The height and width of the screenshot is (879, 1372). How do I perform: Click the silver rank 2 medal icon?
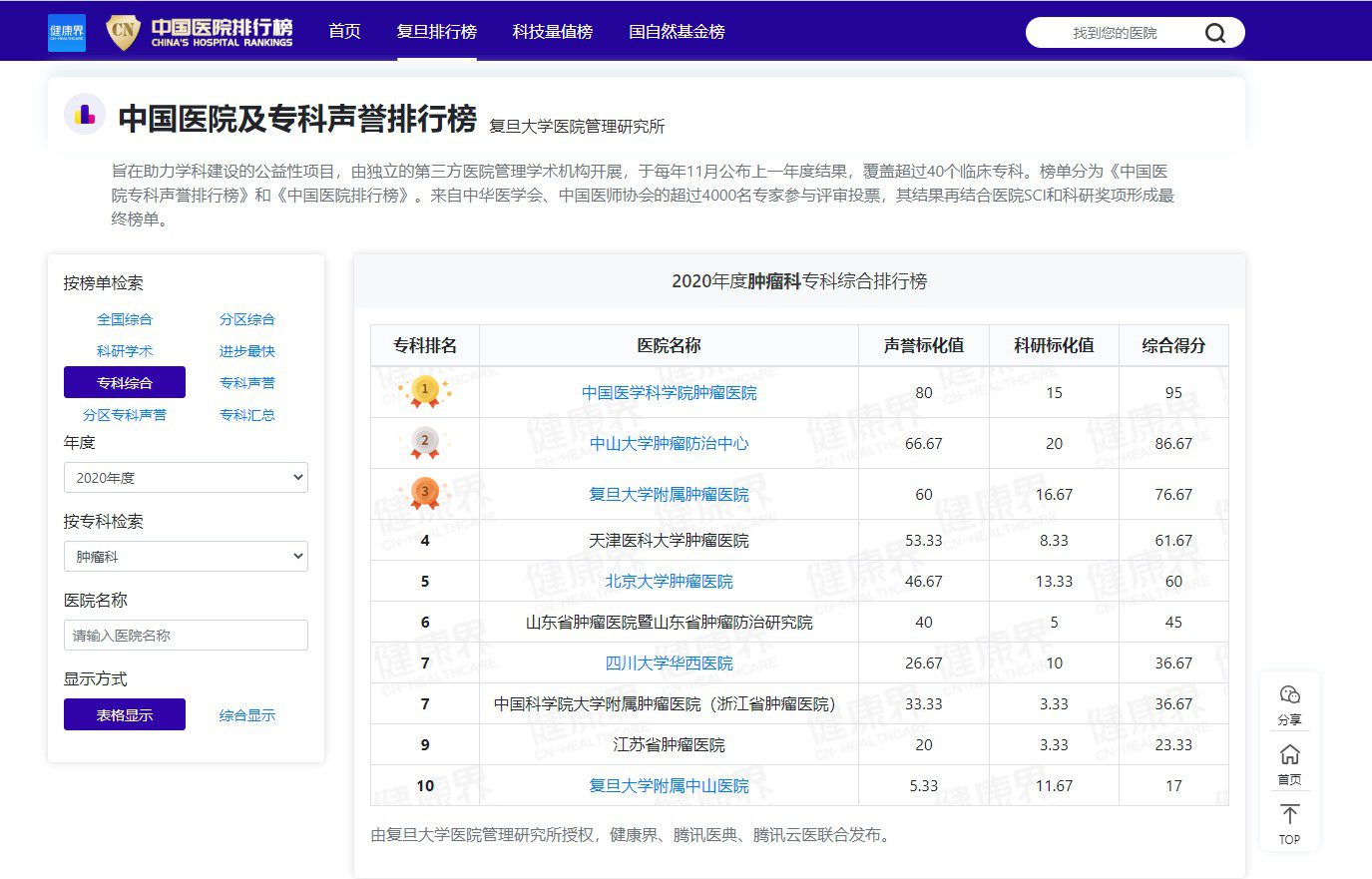click(425, 442)
